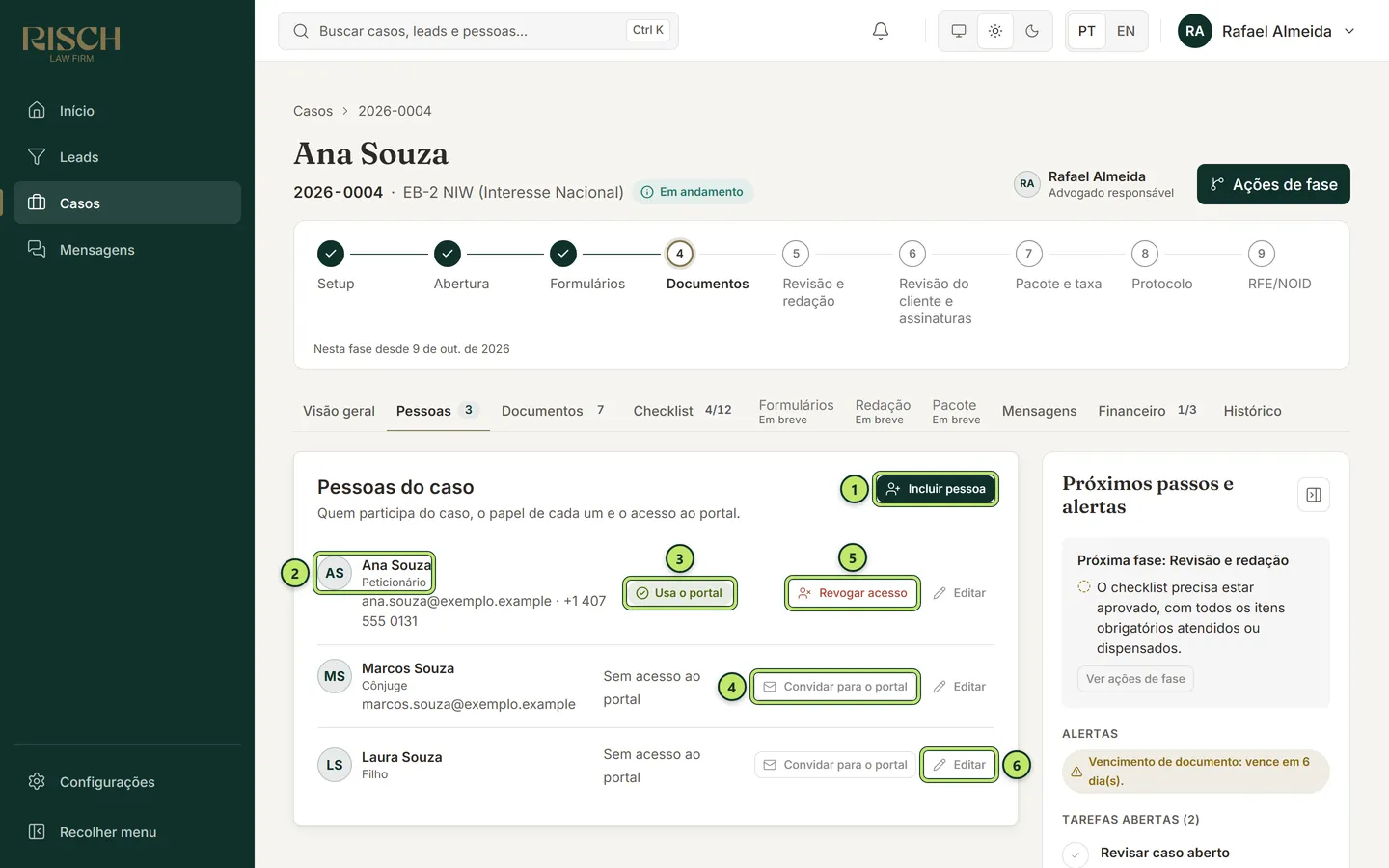Edit Ana Souza's entry
Viewport: 1389px width, 868px height.
tap(960, 593)
